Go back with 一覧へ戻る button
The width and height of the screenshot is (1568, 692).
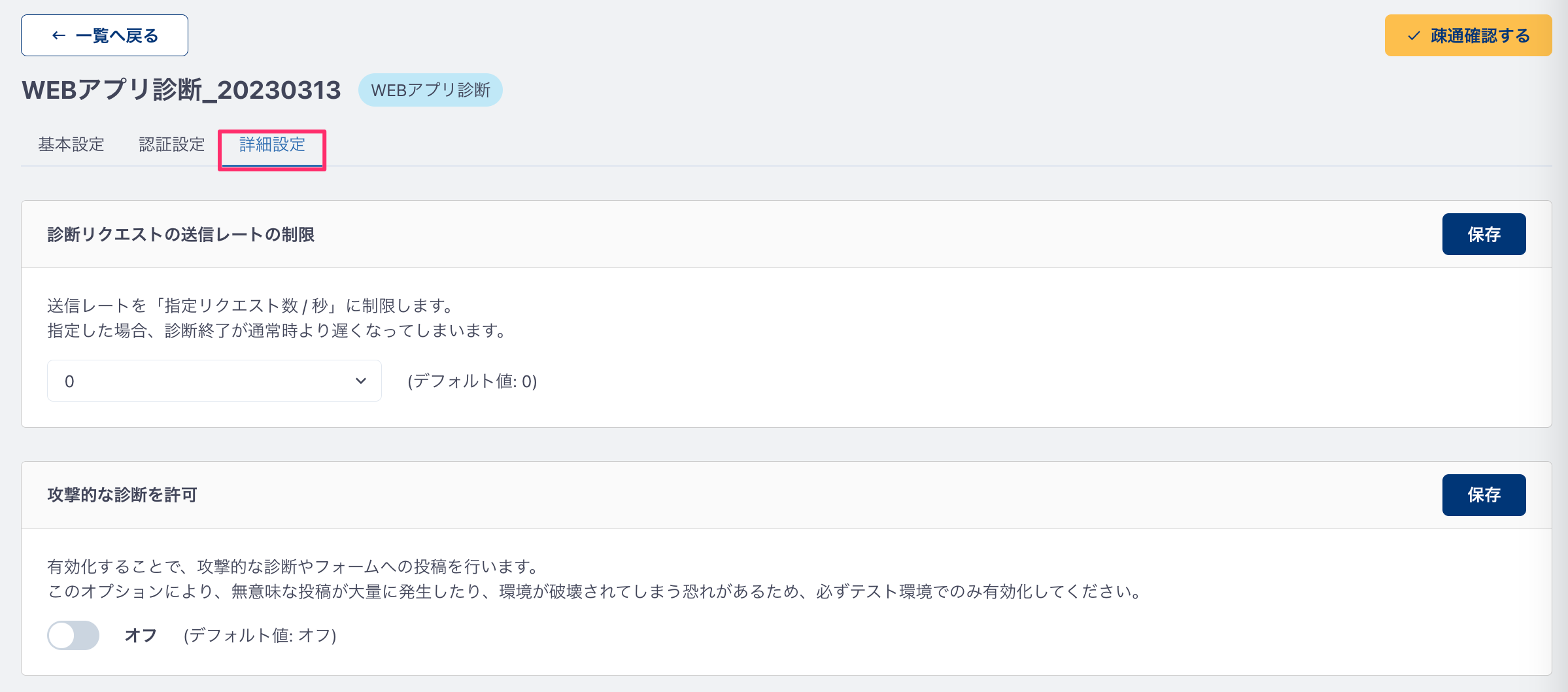tap(105, 35)
